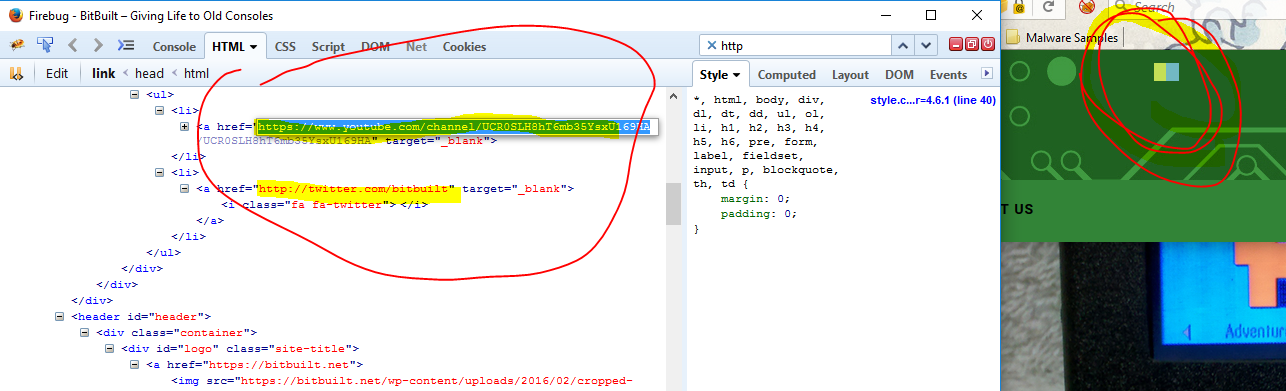Open Malware Samples bookmark folder in browser
This screenshot has width=1286, height=391.
click(x=1062, y=37)
